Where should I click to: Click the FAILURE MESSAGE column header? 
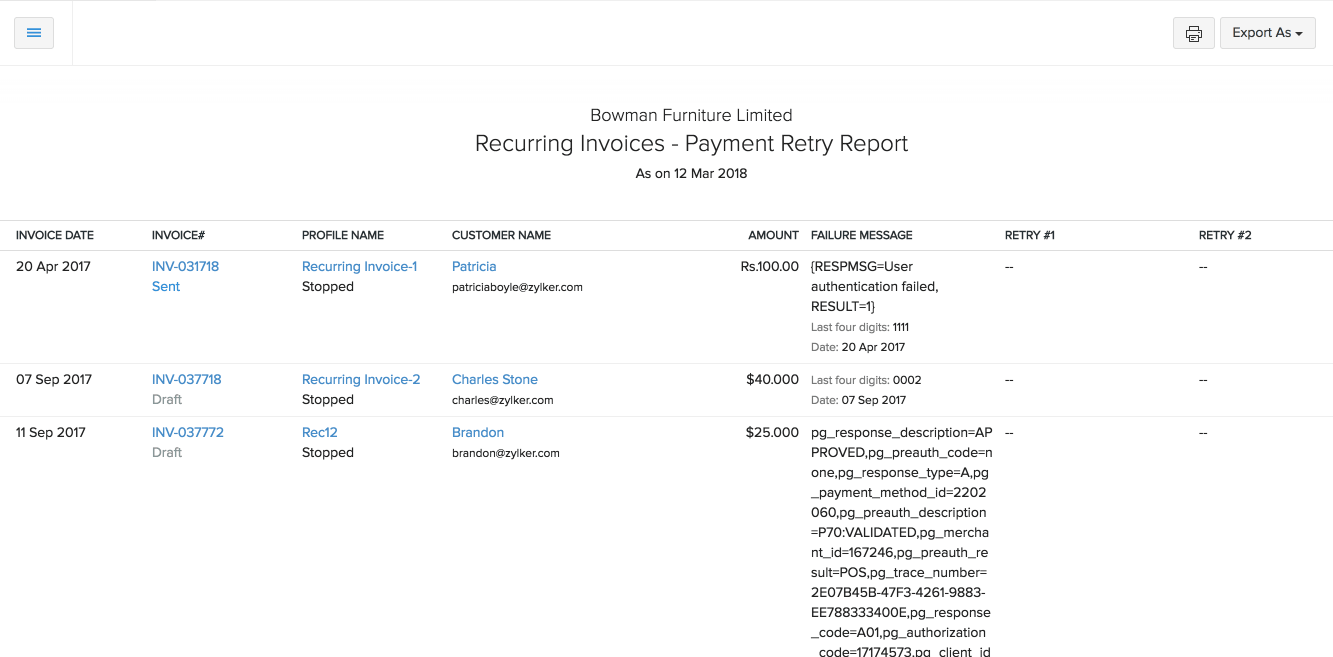pos(861,235)
